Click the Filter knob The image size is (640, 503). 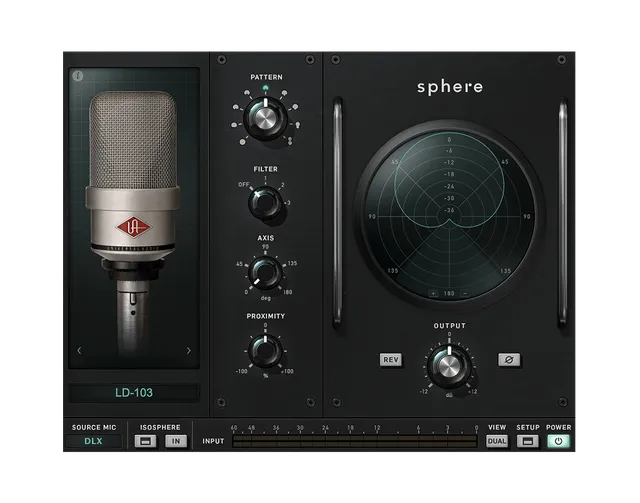265,203
